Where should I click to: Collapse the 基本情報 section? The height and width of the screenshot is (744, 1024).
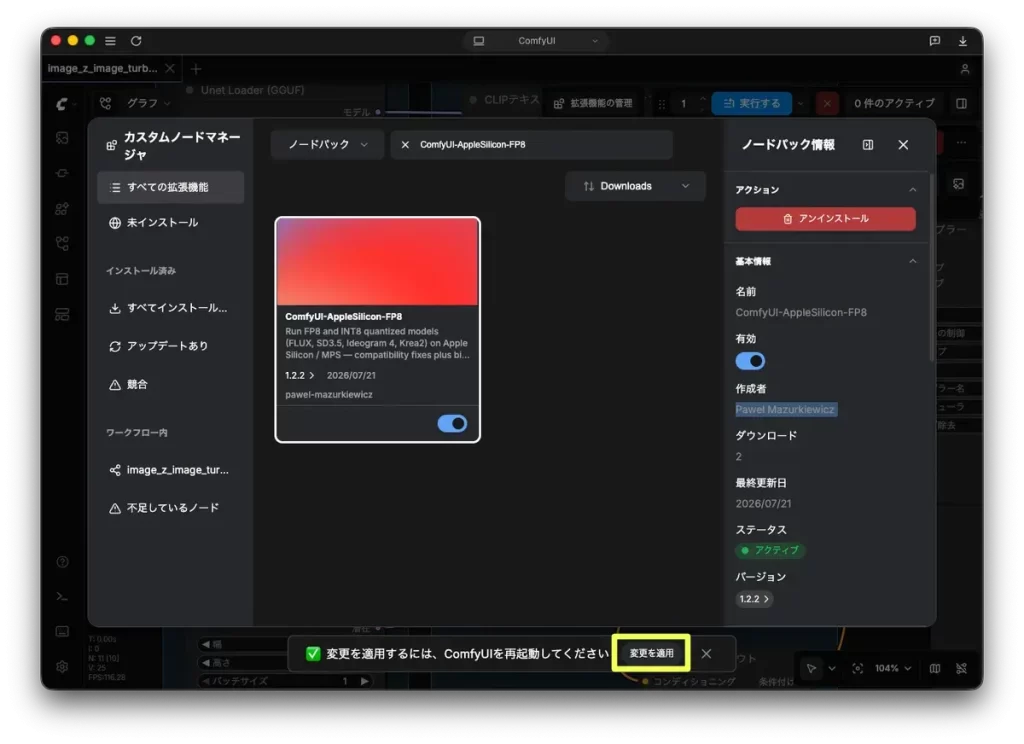tap(912, 261)
